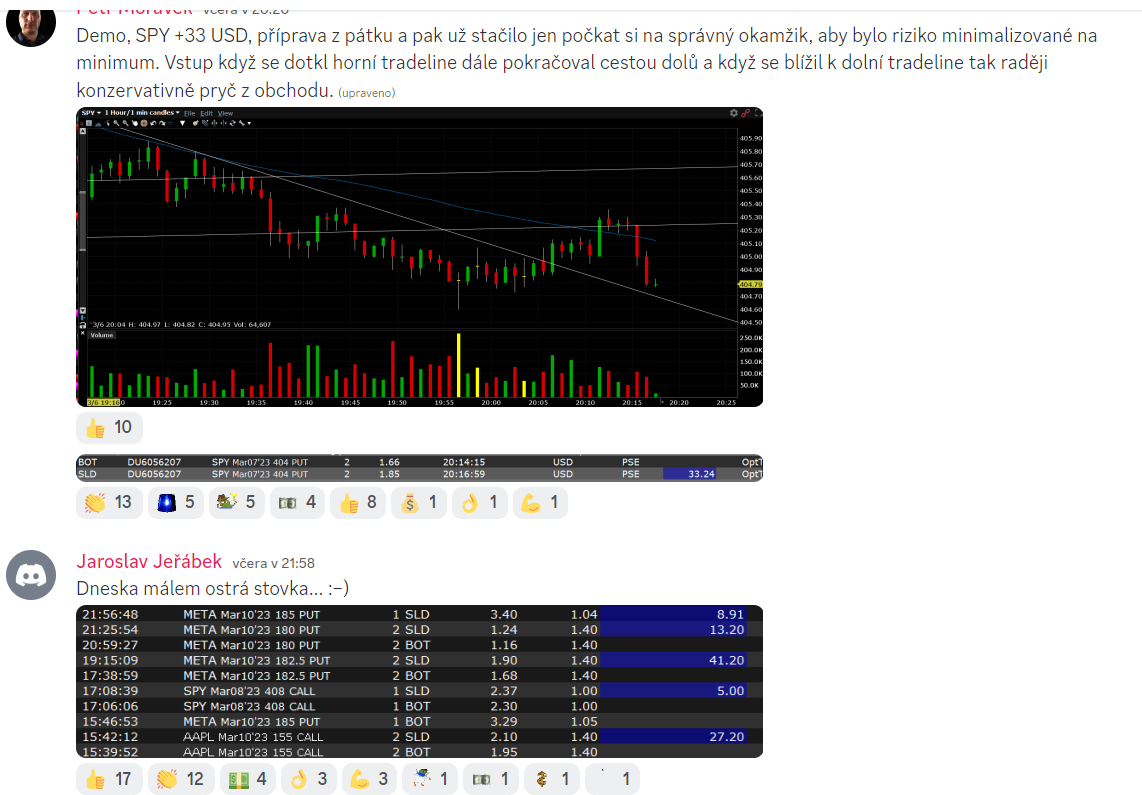
Task: Open the SPY Mar07'23 404 PUT trades image
Action: (x=420, y=468)
